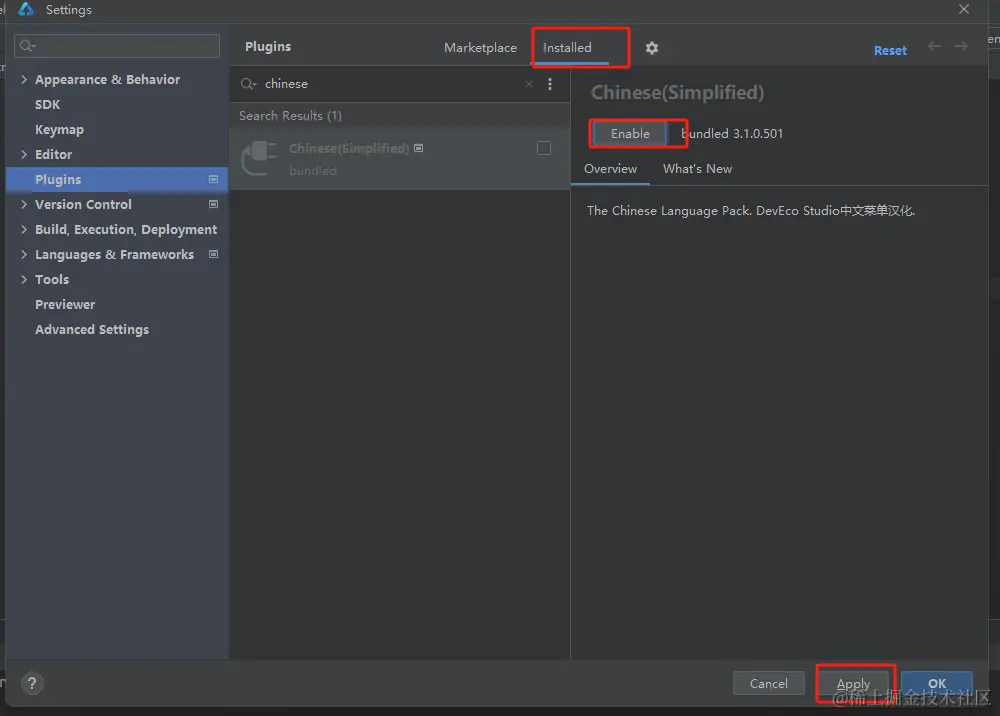Switch to the Installed tab
The height and width of the screenshot is (716, 1000).
click(x=567, y=48)
